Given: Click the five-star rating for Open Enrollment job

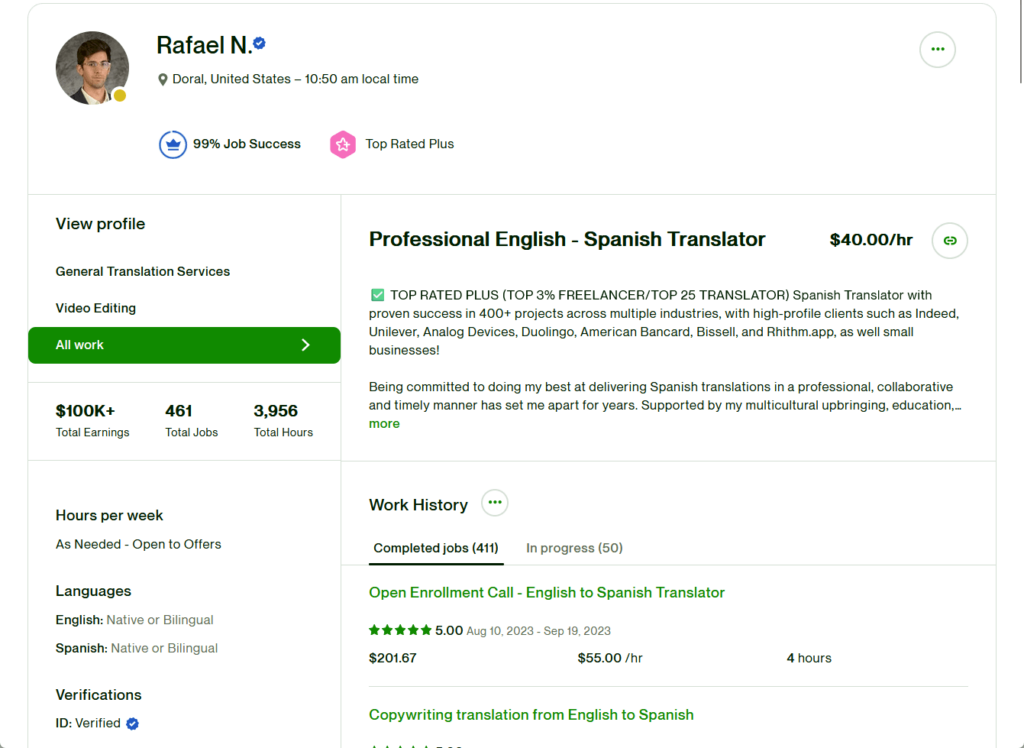Looking at the screenshot, I should (400, 630).
